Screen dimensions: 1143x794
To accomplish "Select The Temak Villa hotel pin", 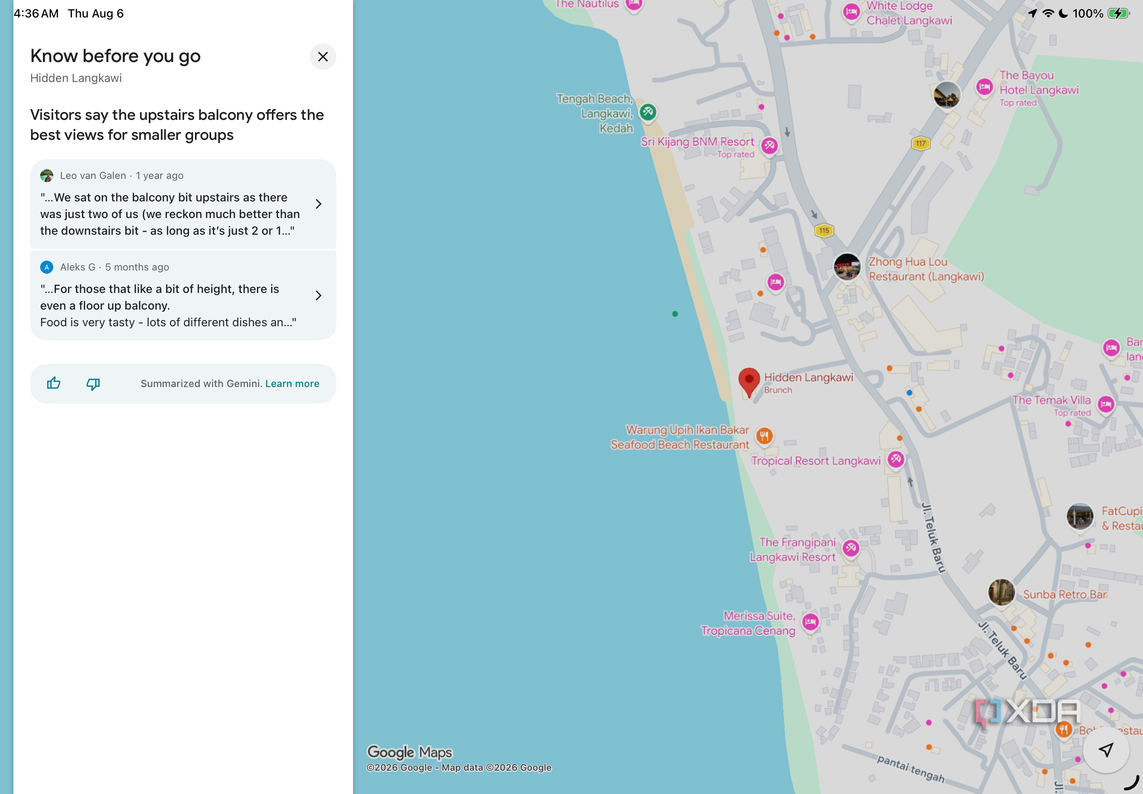I will [1106, 405].
